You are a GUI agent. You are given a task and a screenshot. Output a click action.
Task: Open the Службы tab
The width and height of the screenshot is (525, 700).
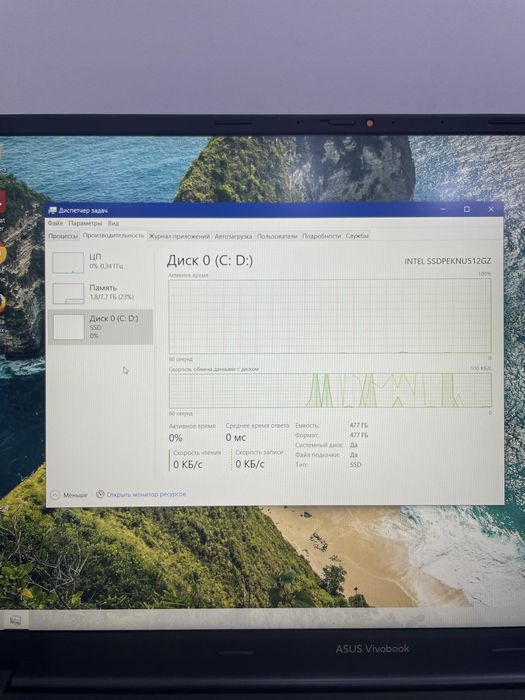(x=357, y=236)
